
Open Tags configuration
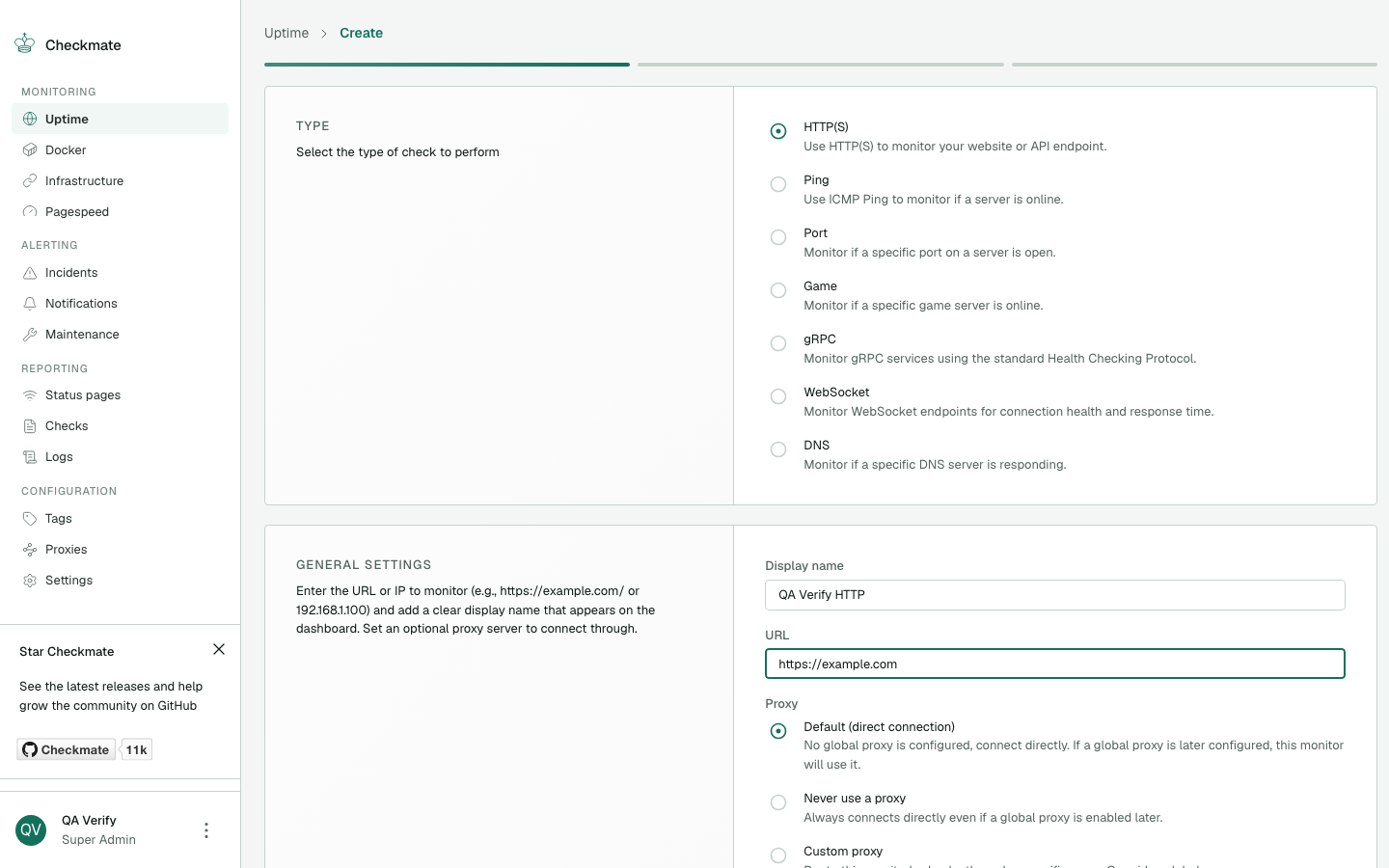point(120,518)
